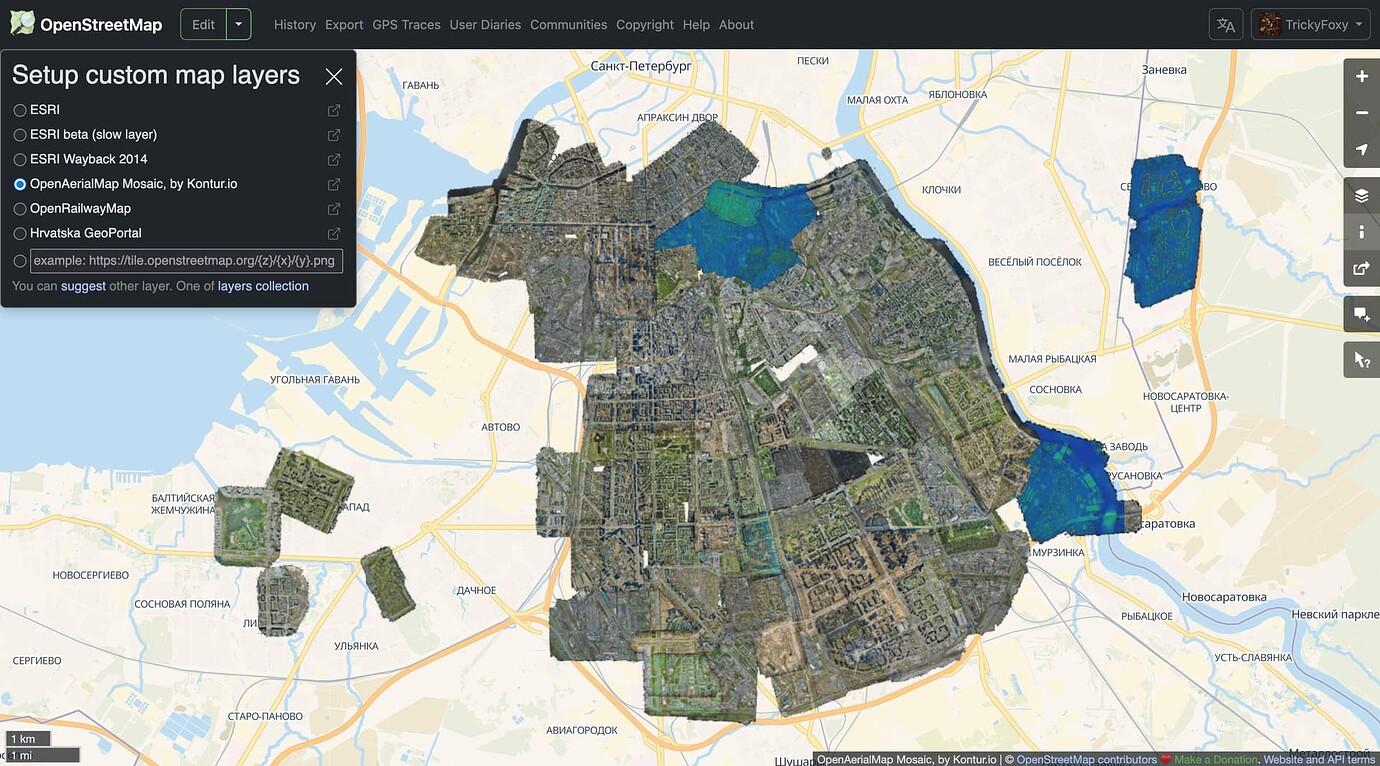
Task: Select the ESRI beta (slow layer) radio
Action: [x=20, y=135]
